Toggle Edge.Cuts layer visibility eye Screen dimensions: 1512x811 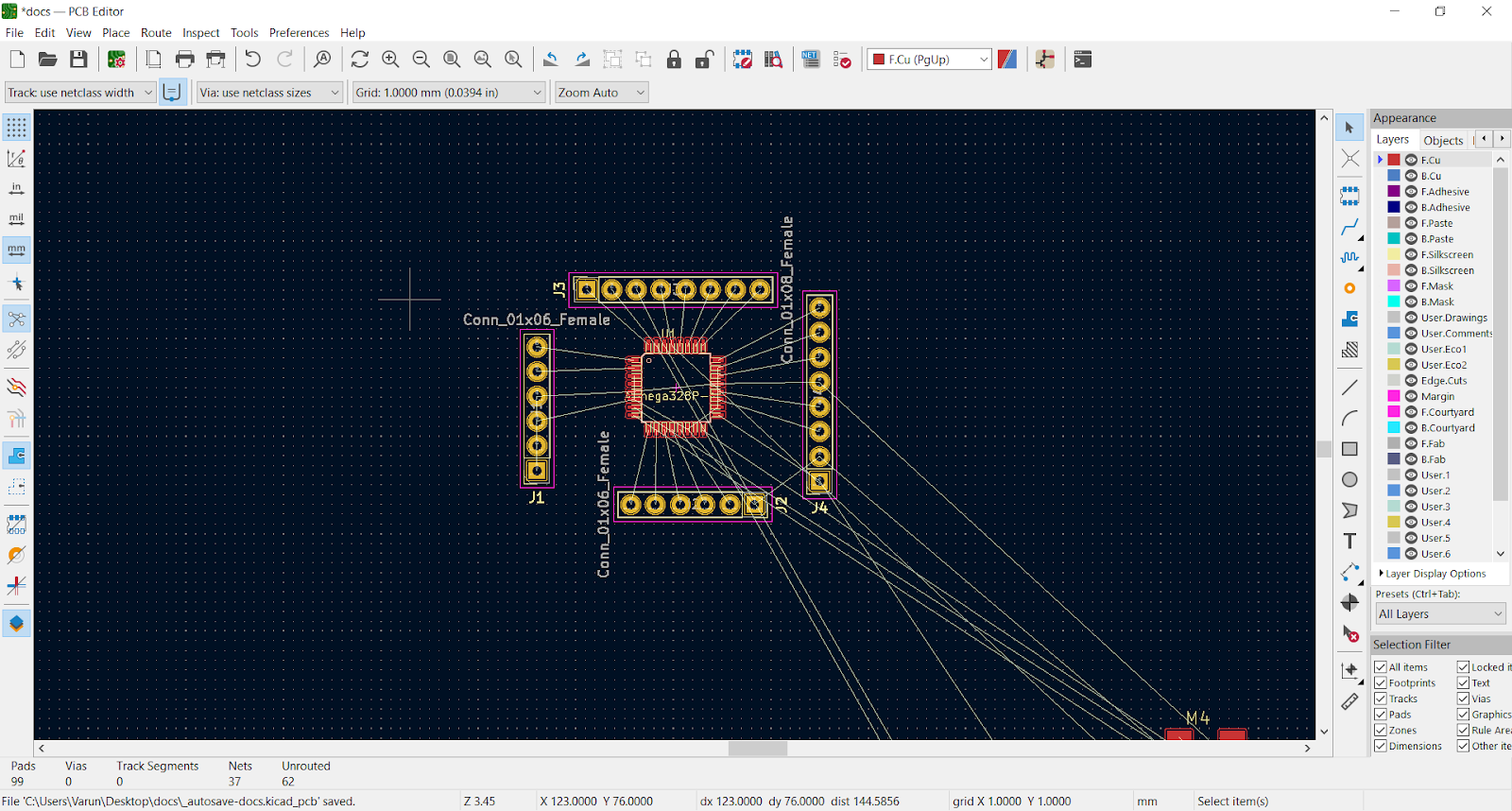click(1411, 381)
